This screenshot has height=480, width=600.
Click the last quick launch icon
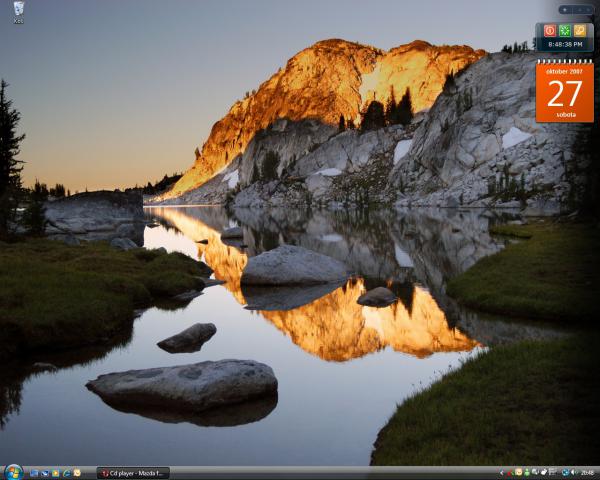tap(77, 472)
